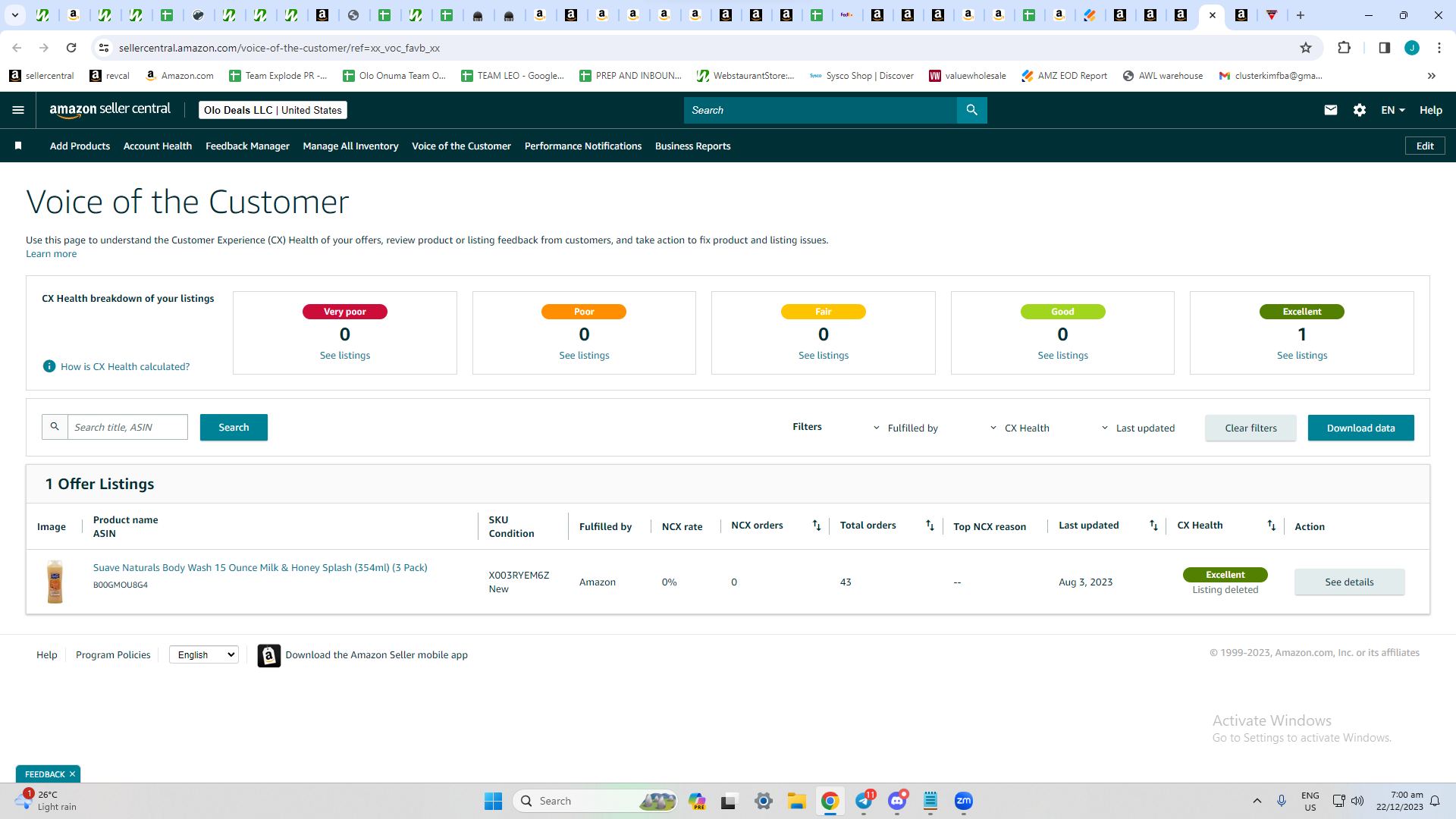Click the Windows Start button
This screenshot has width=1456, height=819.
click(x=493, y=801)
